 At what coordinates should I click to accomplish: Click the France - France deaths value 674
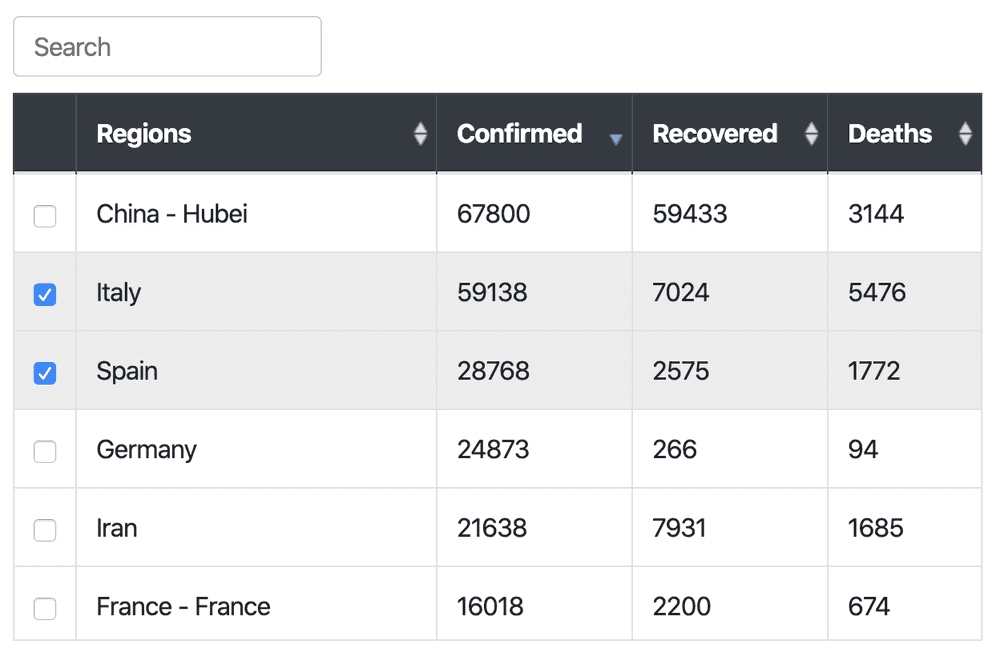click(x=869, y=606)
